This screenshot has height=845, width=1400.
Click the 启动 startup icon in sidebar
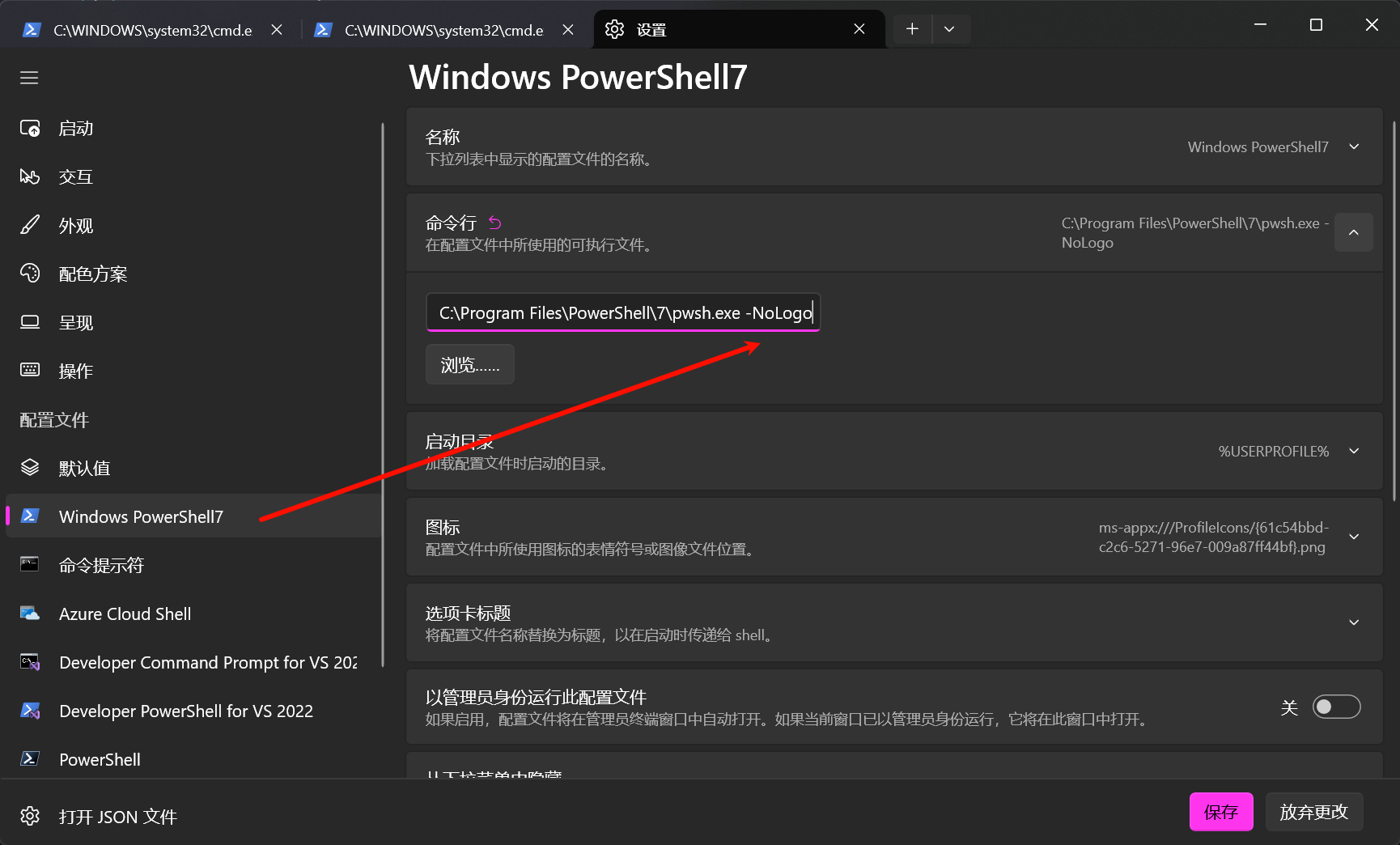[30, 128]
